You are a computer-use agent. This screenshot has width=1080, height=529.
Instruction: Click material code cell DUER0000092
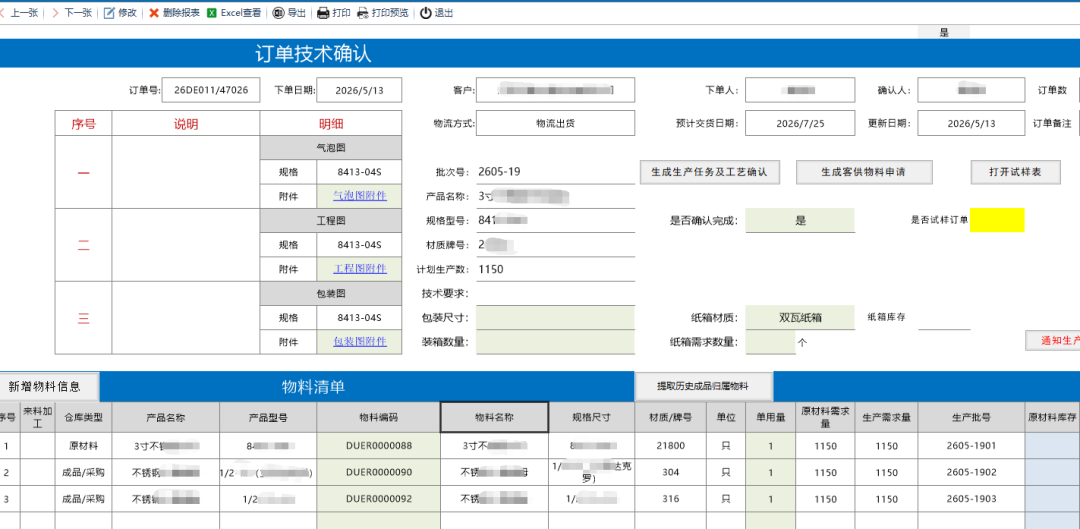click(x=379, y=499)
